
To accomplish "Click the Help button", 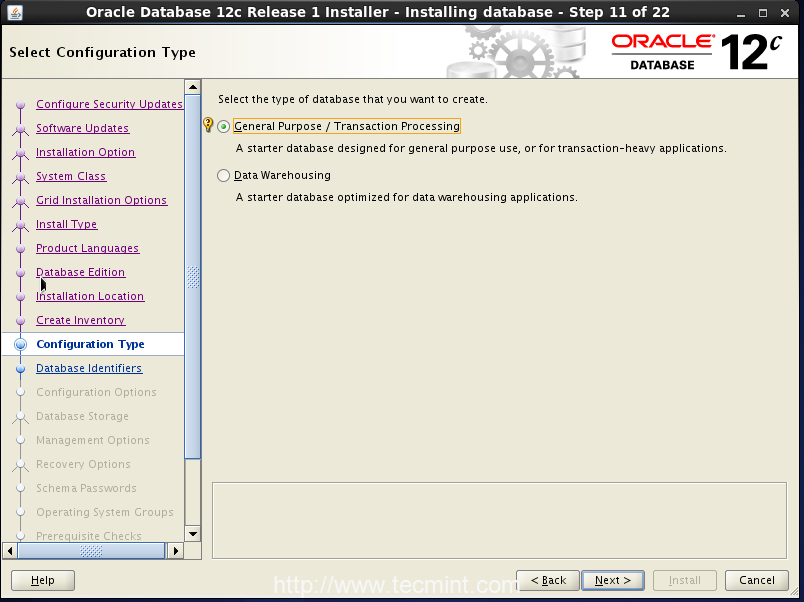I will coord(43,580).
